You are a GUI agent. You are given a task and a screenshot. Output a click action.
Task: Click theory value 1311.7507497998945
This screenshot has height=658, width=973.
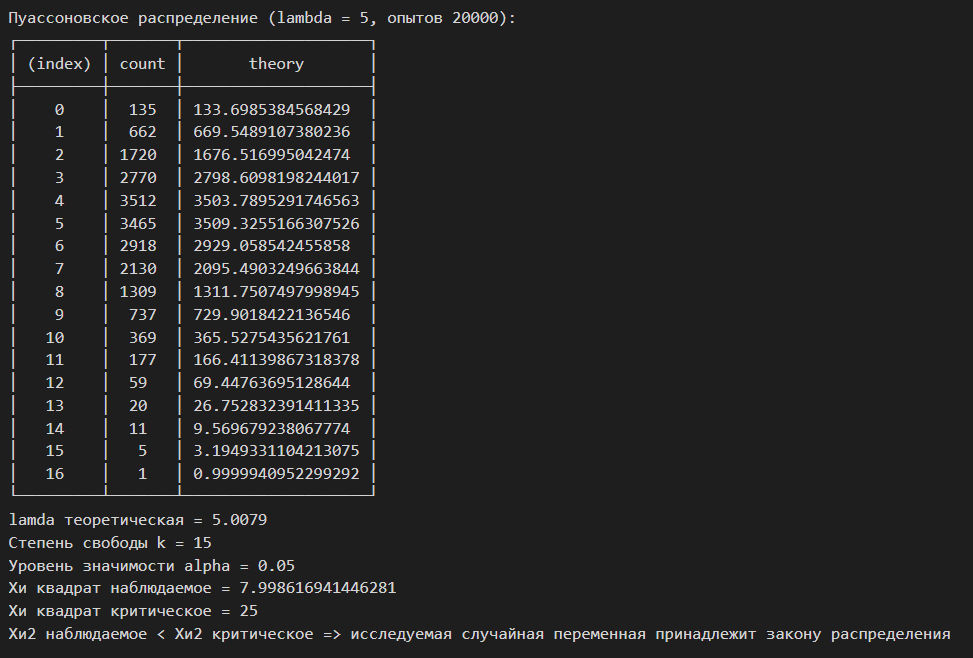276,292
